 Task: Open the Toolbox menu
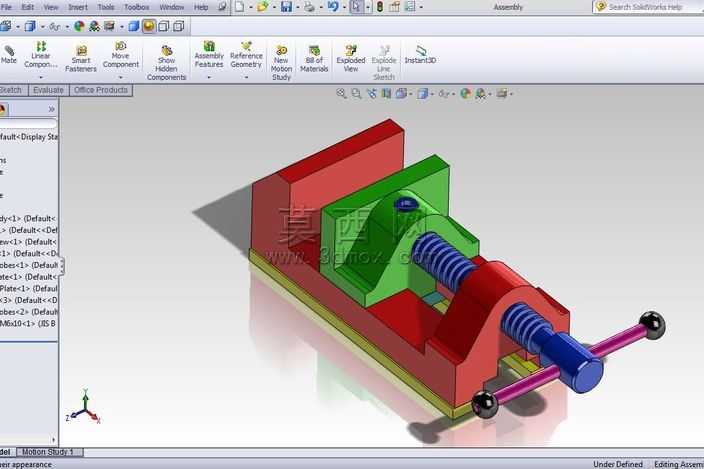tap(136, 7)
